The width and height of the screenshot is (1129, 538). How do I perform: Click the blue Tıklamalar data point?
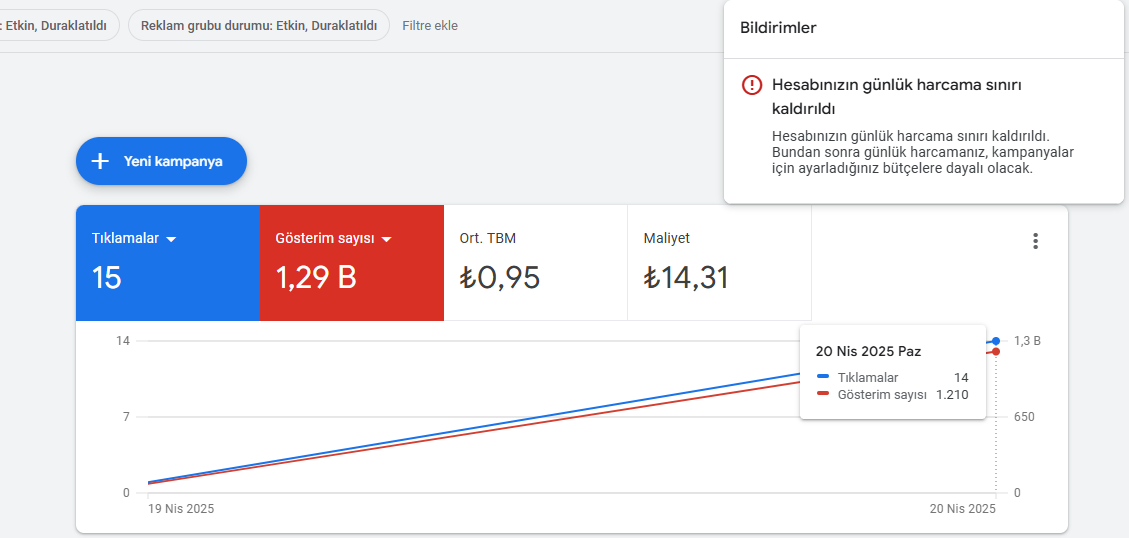coord(996,341)
